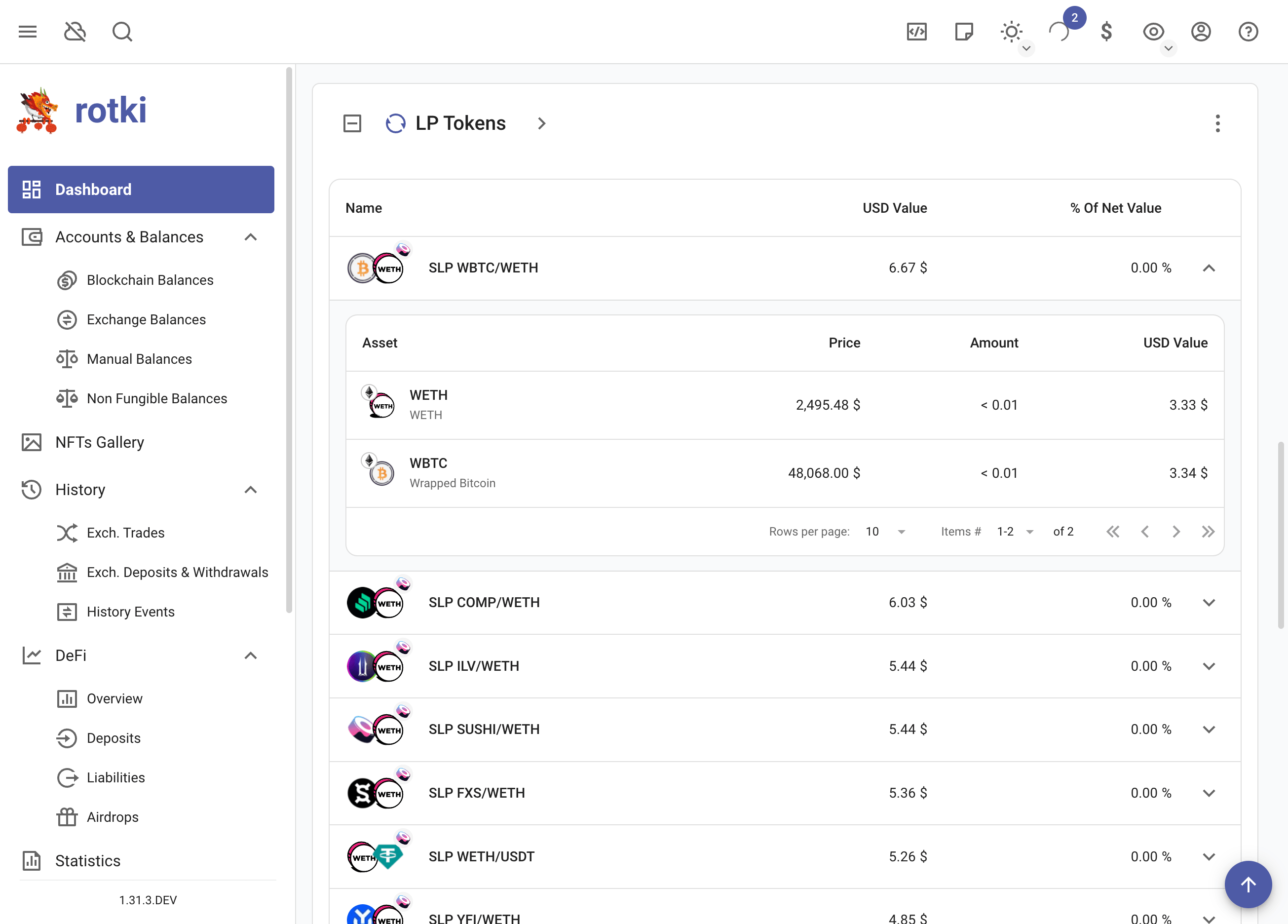Screen dimensions: 1288x924
Task: Expand SLP COMP/WETH token details
Action: (1209, 602)
